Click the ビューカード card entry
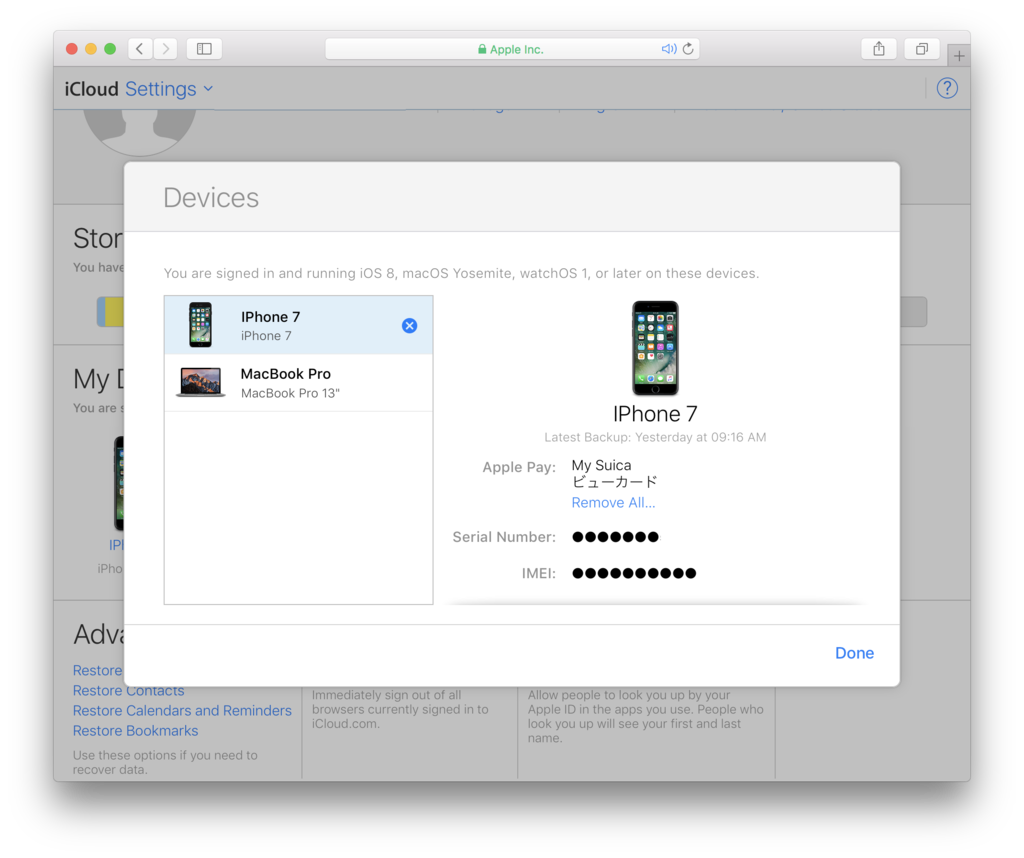 click(x=615, y=483)
